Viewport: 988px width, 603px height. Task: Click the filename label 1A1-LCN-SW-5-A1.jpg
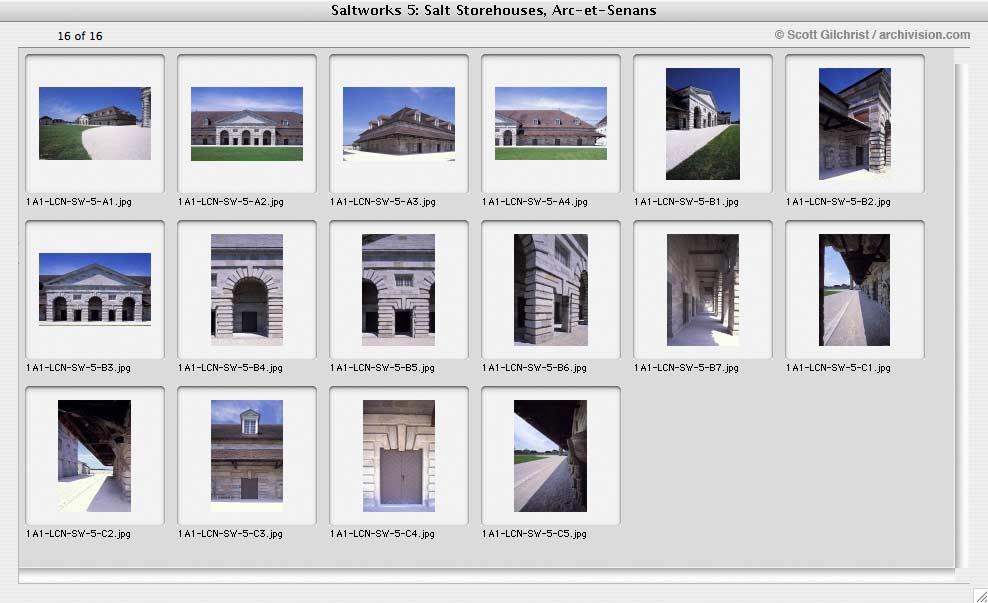pyautogui.click(x=79, y=202)
